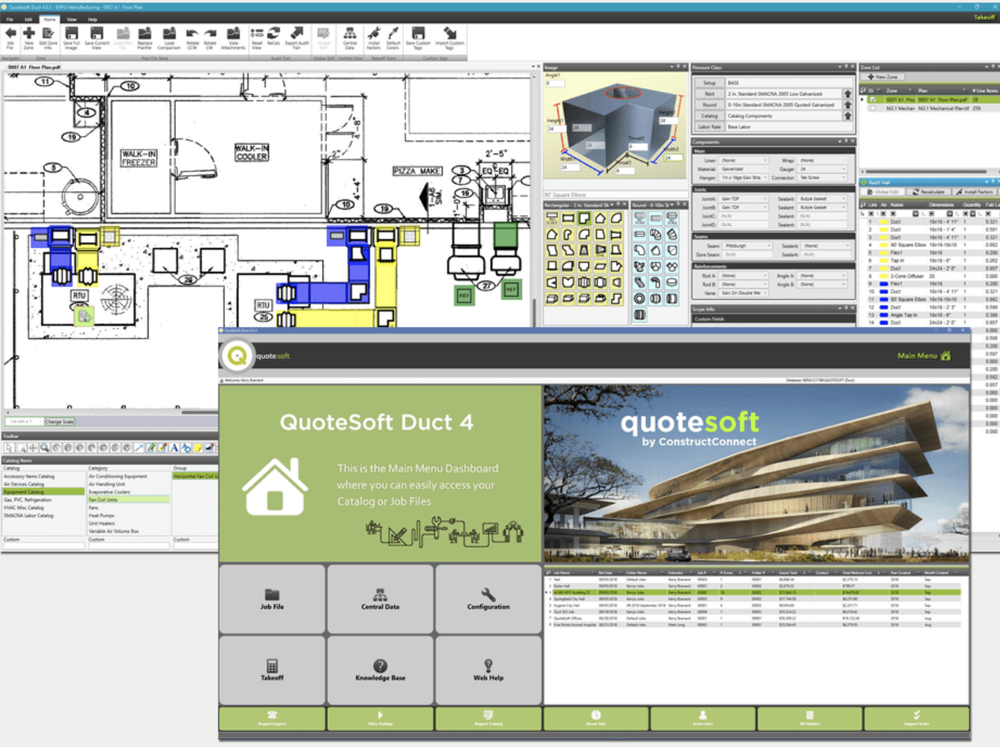Image resolution: width=1000 pixels, height=747 pixels.
Task: Click ReCalc ribbon icon
Action: pos(274,38)
